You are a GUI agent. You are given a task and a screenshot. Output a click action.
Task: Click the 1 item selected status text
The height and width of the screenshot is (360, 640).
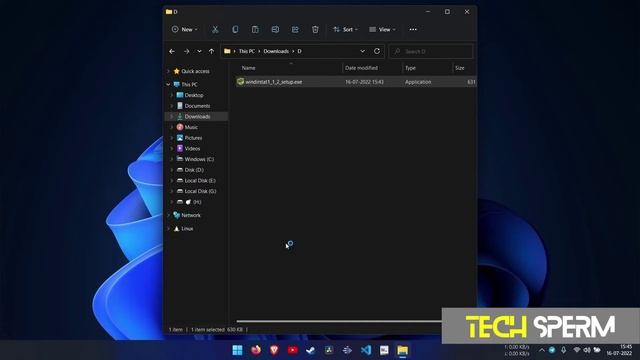(x=217, y=329)
